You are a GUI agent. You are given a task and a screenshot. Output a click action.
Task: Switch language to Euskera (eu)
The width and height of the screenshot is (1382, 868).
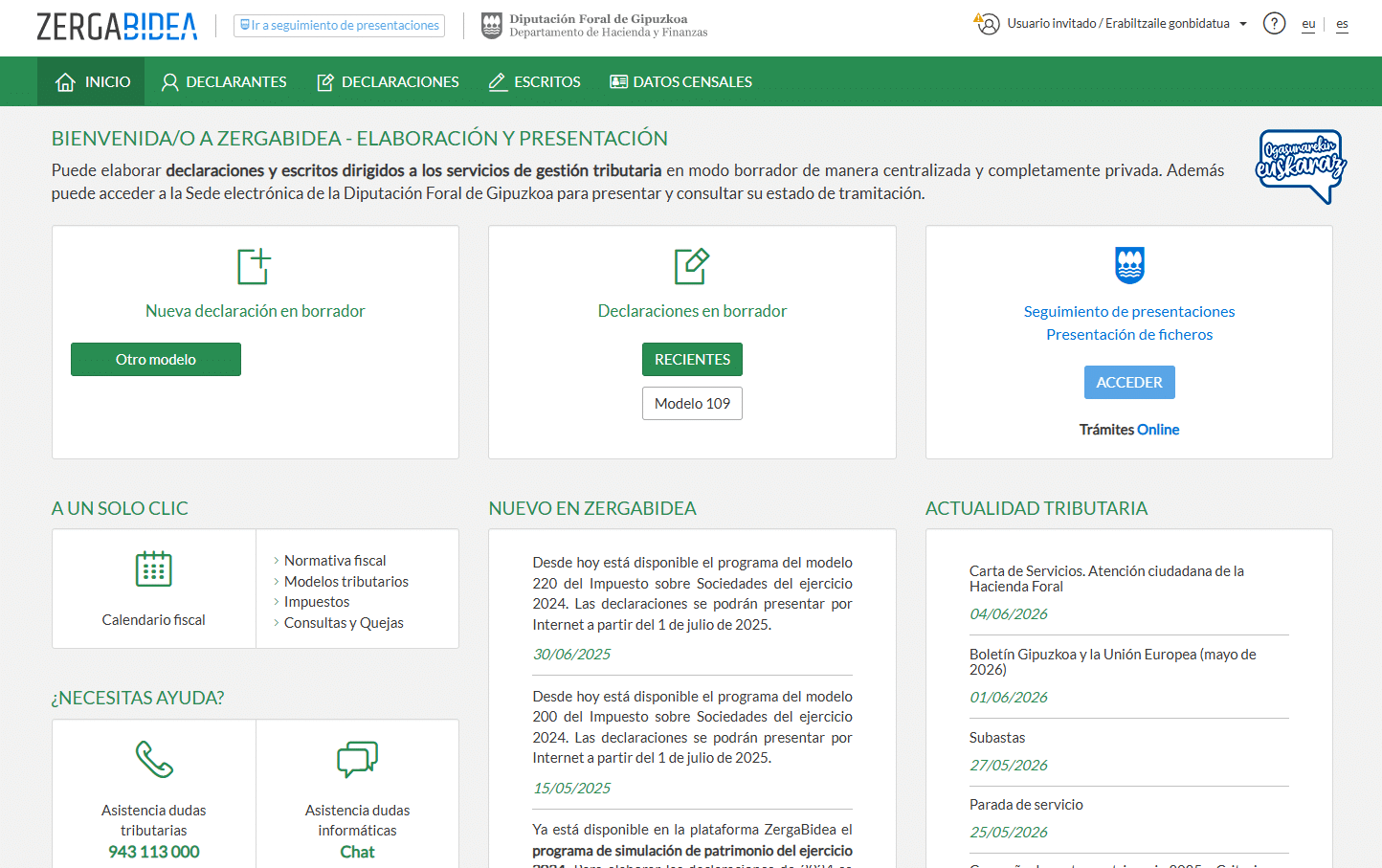1308,24
